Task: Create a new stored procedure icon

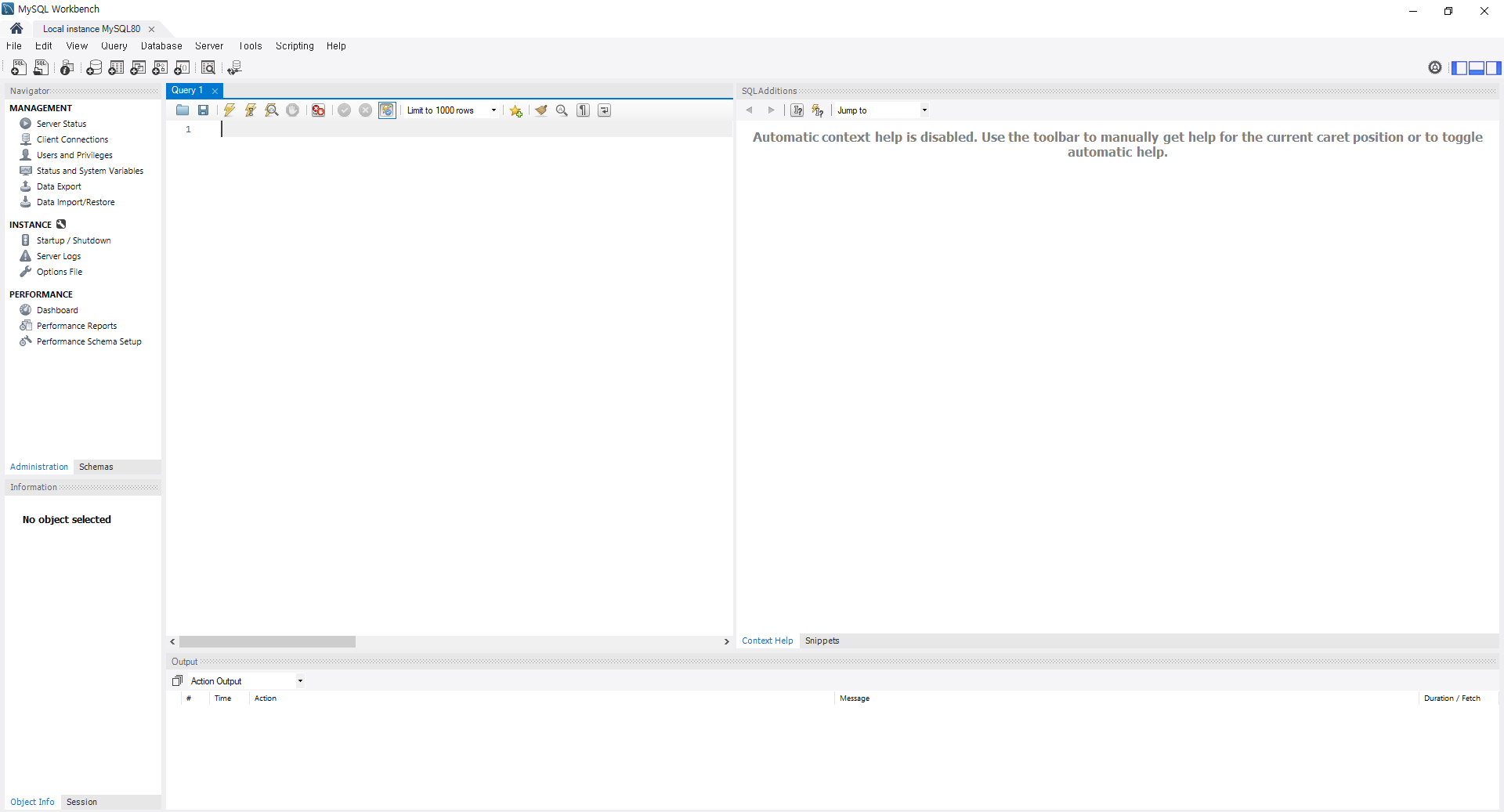Action: tap(160, 68)
